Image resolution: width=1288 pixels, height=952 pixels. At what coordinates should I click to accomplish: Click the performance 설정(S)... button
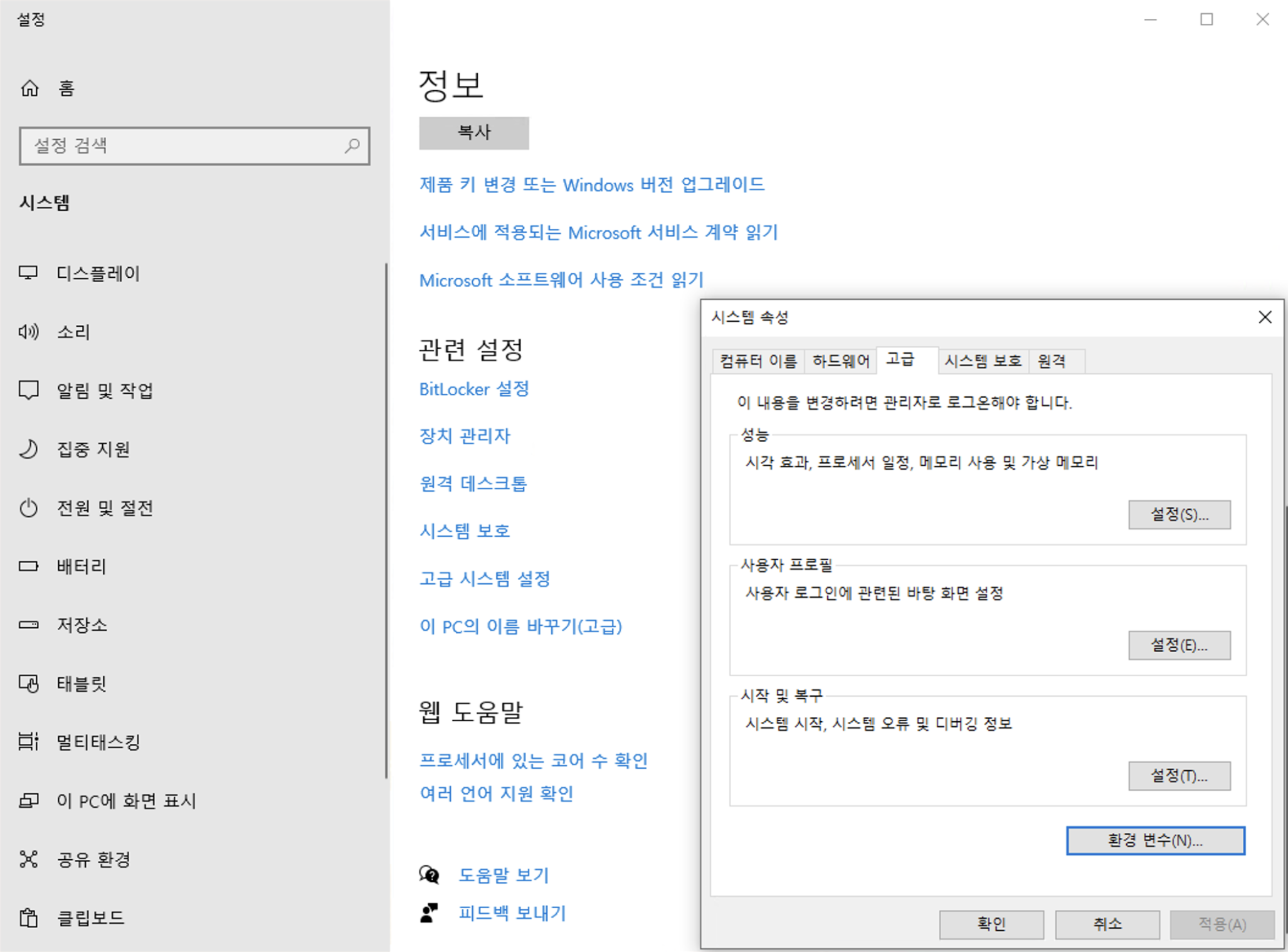pyautogui.click(x=1179, y=514)
